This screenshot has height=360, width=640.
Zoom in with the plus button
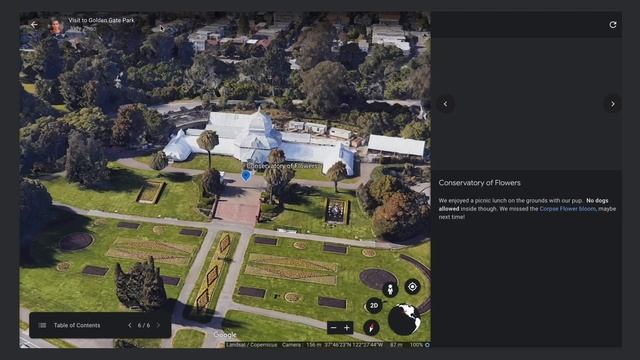[x=347, y=328]
